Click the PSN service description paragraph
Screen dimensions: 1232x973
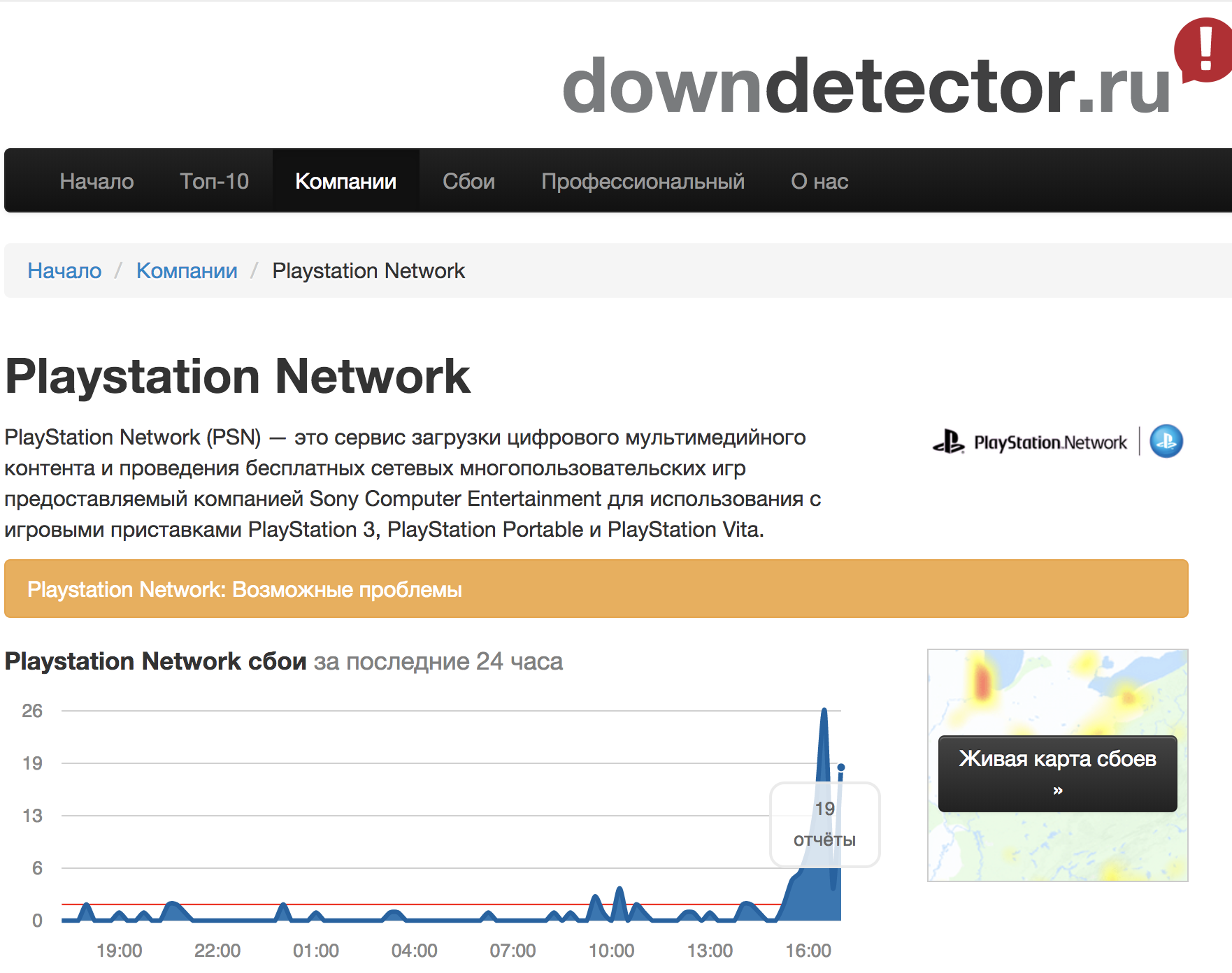413,483
